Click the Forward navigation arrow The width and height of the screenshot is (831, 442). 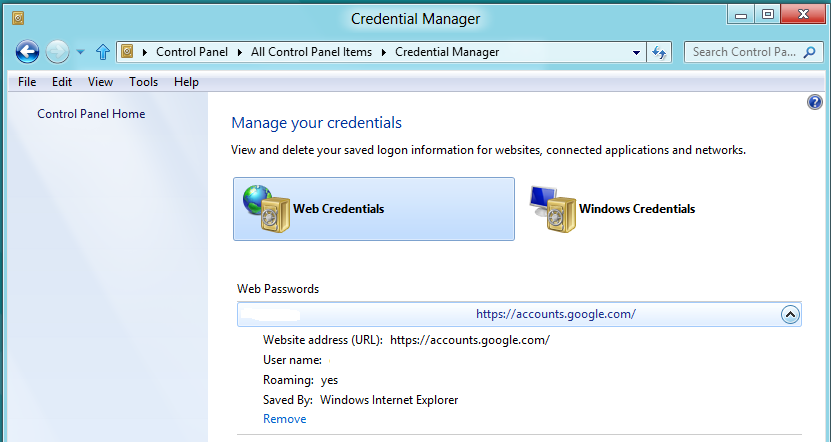click(x=57, y=52)
